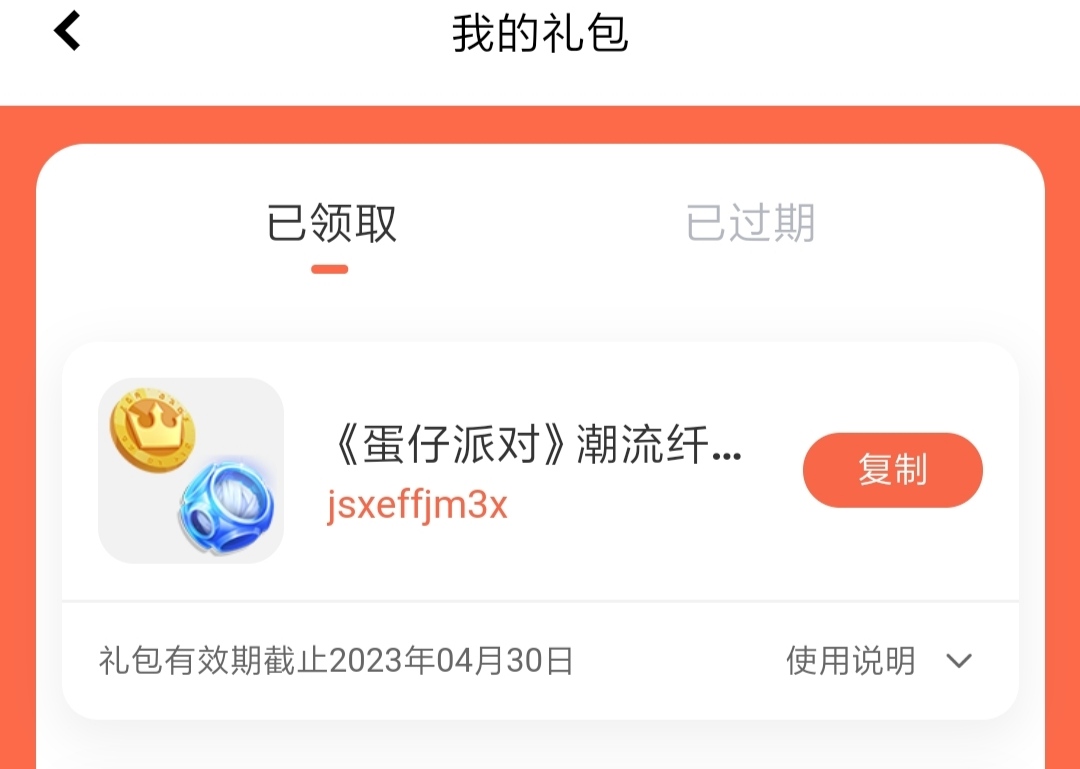Tap the gold crown coin icon
Image resolution: width=1080 pixels, height=769 pixels.
point(152,429)
